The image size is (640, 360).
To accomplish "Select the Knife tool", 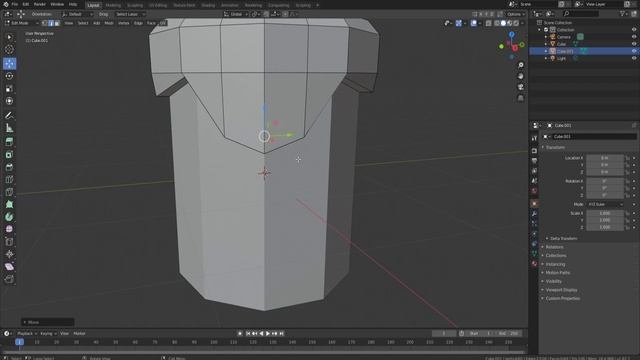I will click(x=9, y=192).
